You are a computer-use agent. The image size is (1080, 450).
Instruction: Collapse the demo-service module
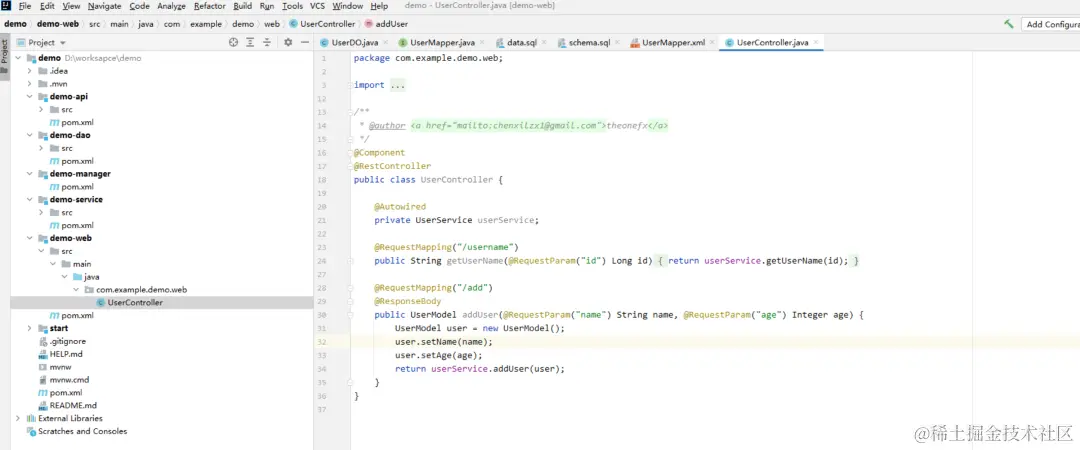(x=30, y=199)
